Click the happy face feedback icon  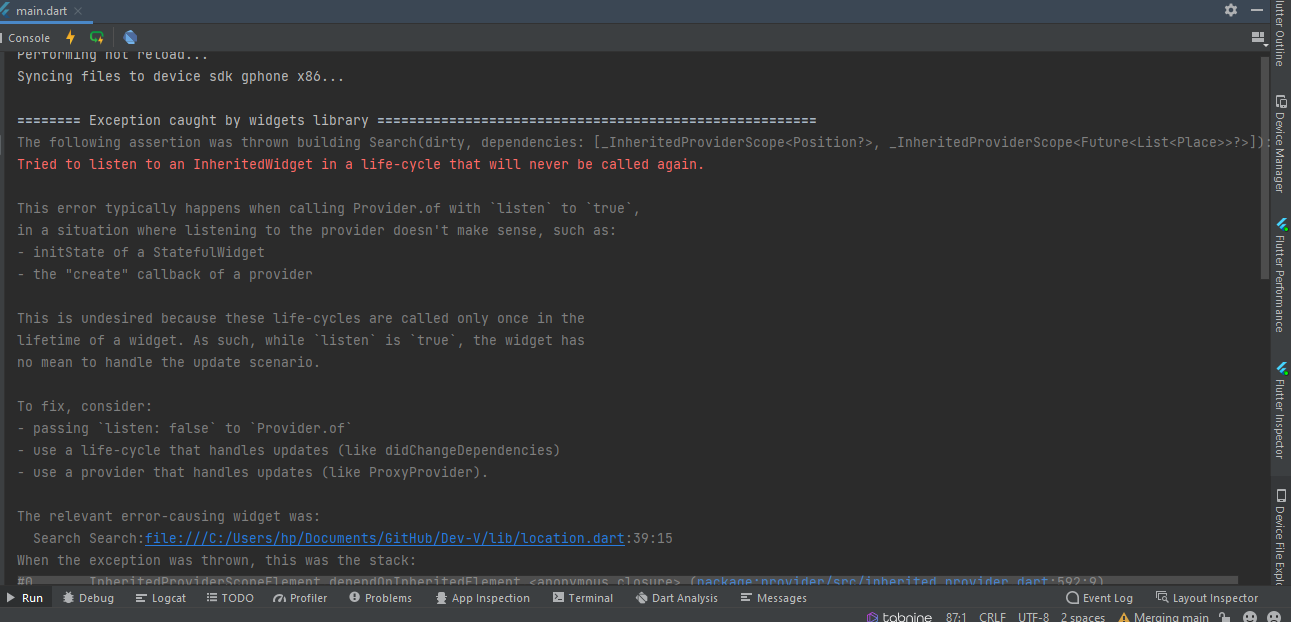pyautogui.click(x=1249, y=617)
